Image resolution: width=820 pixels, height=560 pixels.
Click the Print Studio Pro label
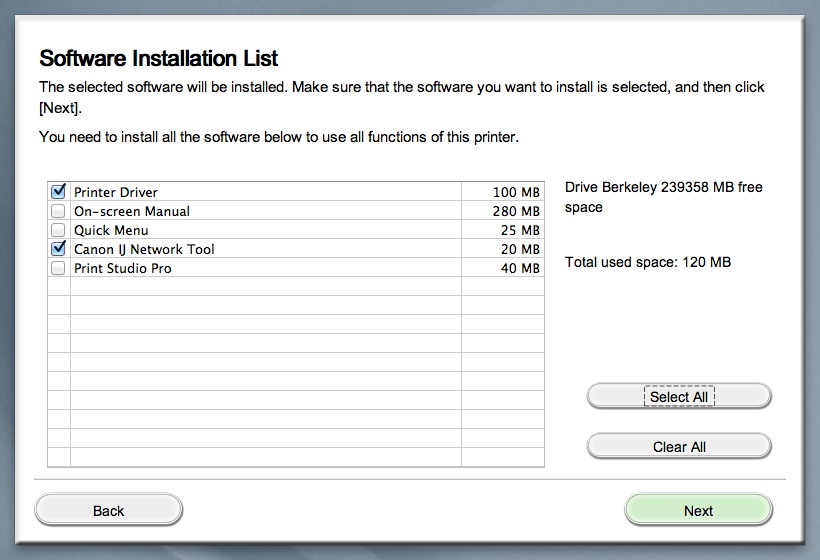[x=122, y=268]
